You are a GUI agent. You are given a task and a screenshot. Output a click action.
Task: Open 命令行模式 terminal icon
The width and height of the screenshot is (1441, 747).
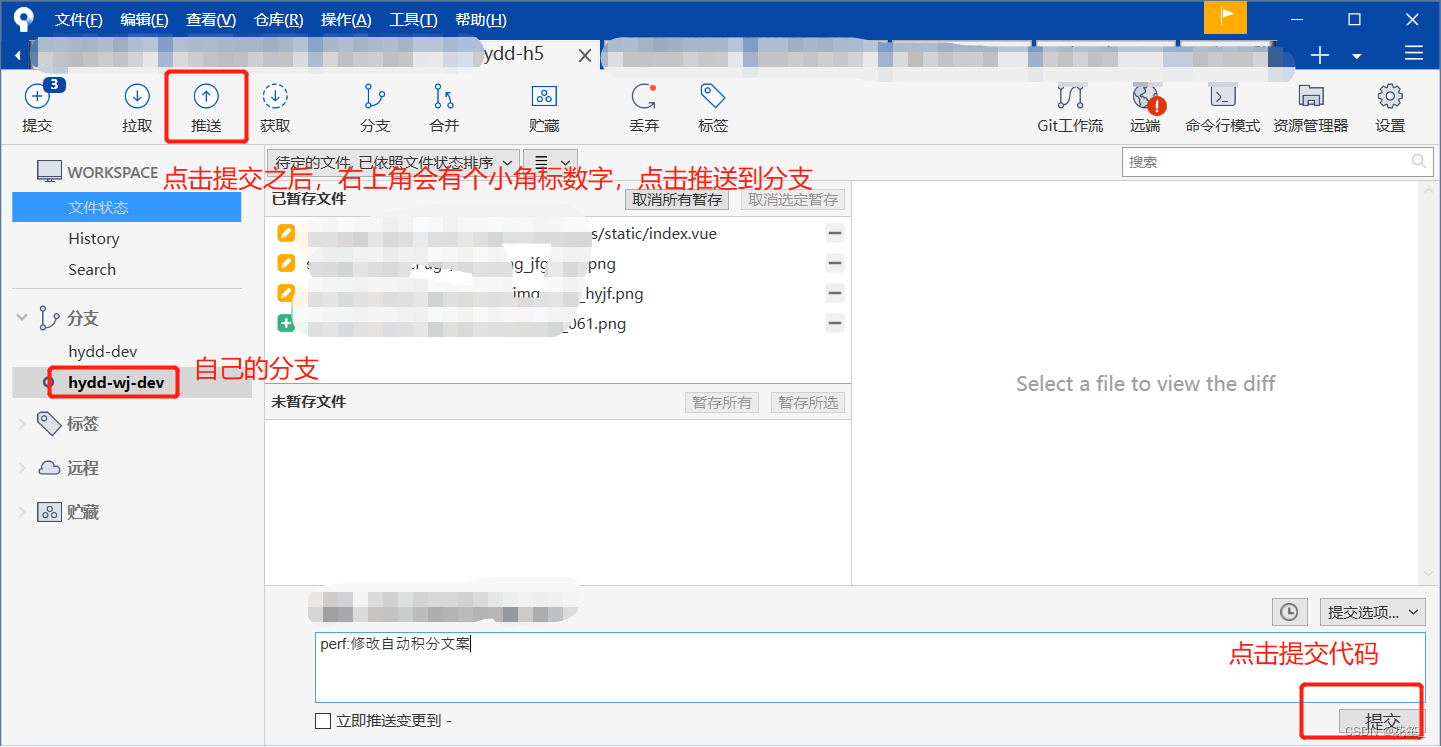1222,107
